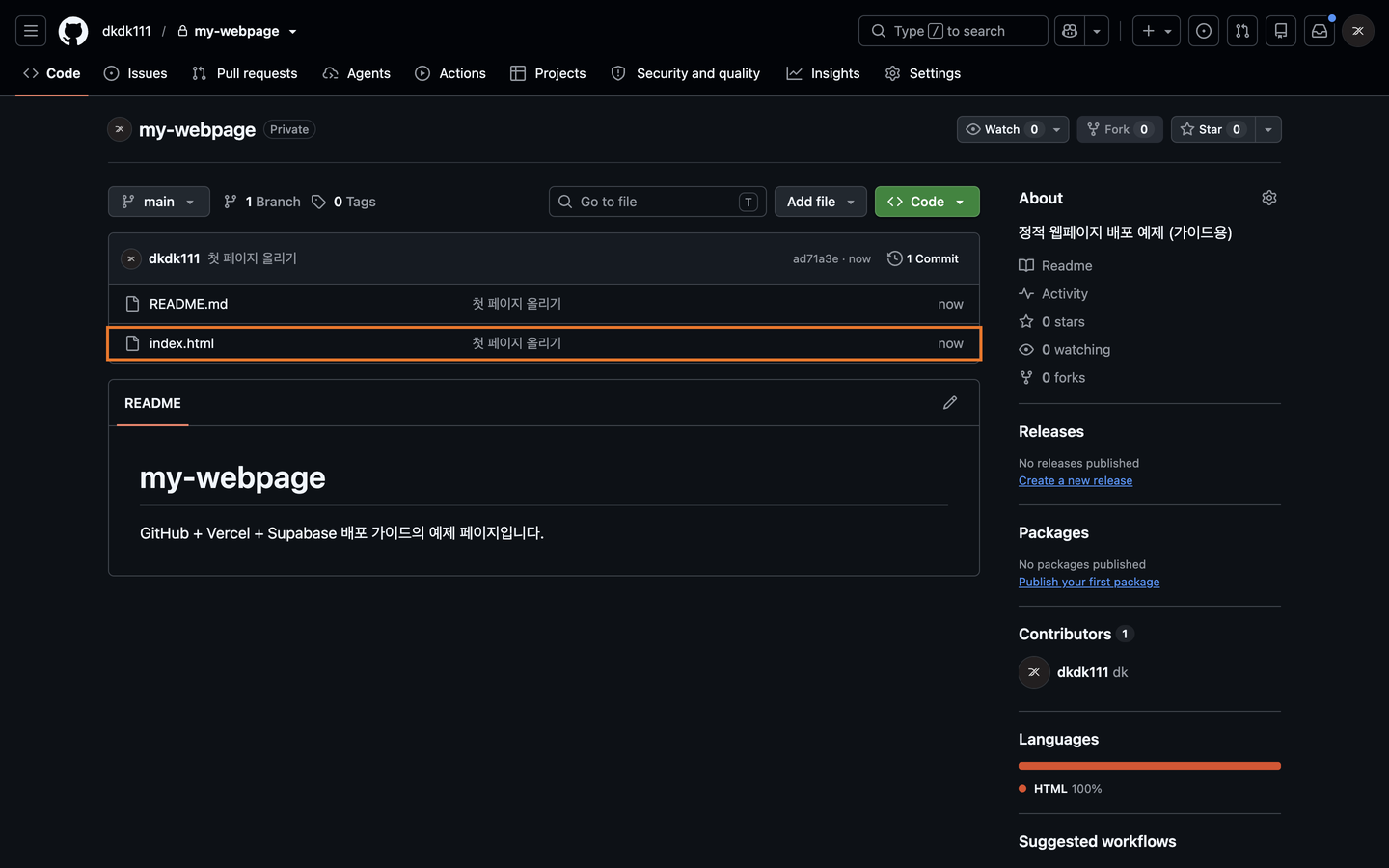Image resolution: width=1389 pixels, height=868 pixels.
Task: Open the notifications inbox icon
Action: [1320, 31]
